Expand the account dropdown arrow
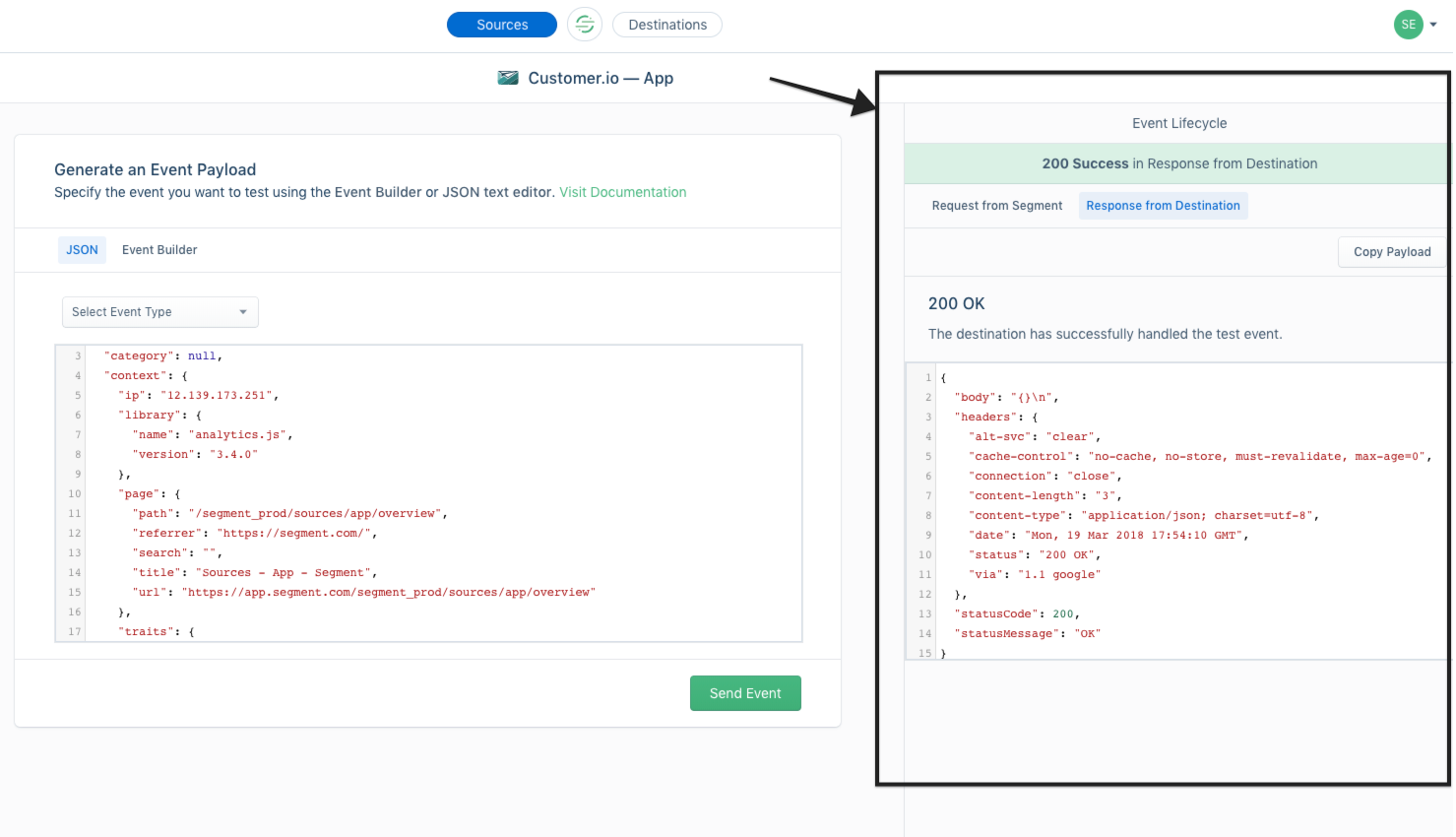 (x=1433, y=26)
